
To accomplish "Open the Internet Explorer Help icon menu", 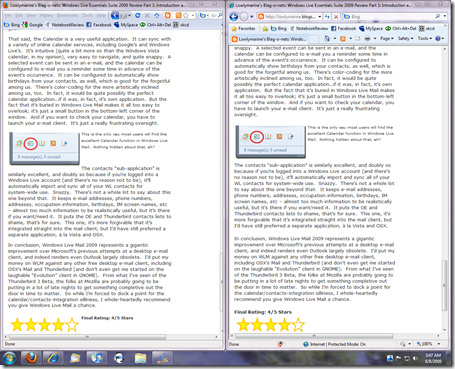I will (x=439, y=39).
